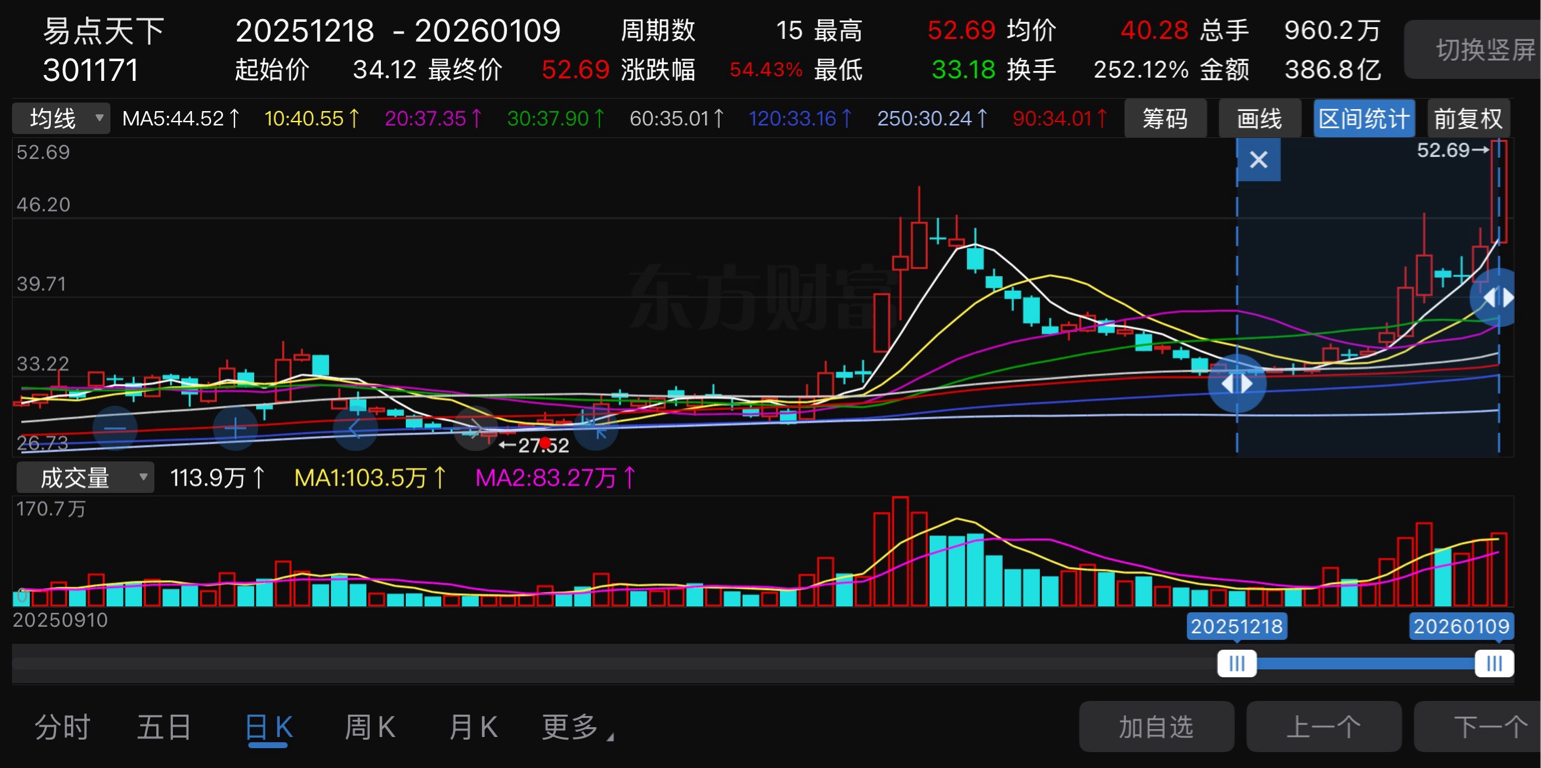The image size is (1541, 768).
Task: Click the 170.7万 volume axis label
Action: [51, 509]
